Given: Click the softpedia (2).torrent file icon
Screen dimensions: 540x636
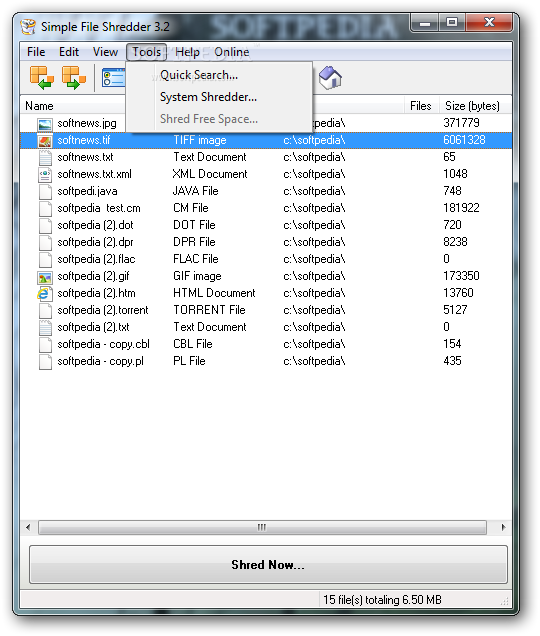Looking at the screenshot, I should pyautogui.click(x=45, y=311).
